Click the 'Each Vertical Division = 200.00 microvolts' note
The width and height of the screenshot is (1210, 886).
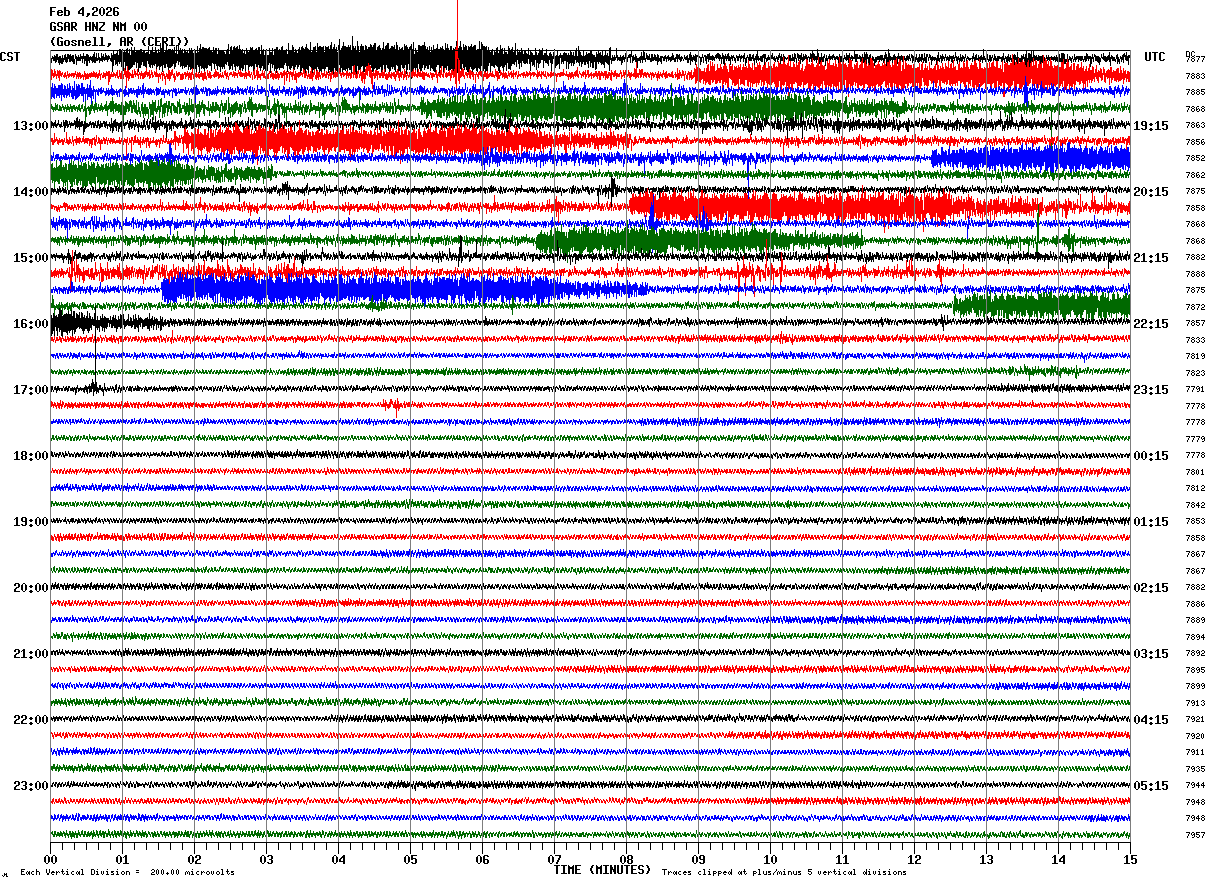tap(127, 873)
